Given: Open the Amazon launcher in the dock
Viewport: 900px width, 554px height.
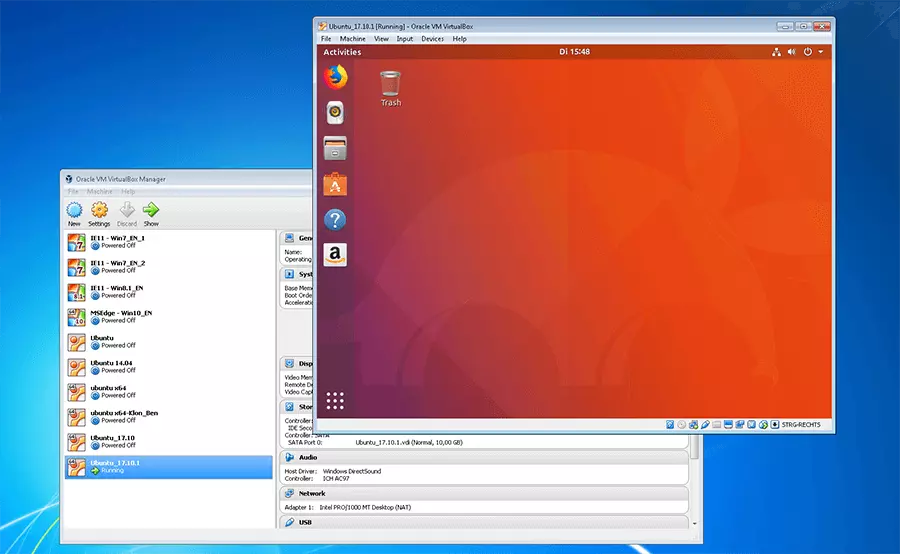Looking at the screenshot, I should [x=336, y=255].
